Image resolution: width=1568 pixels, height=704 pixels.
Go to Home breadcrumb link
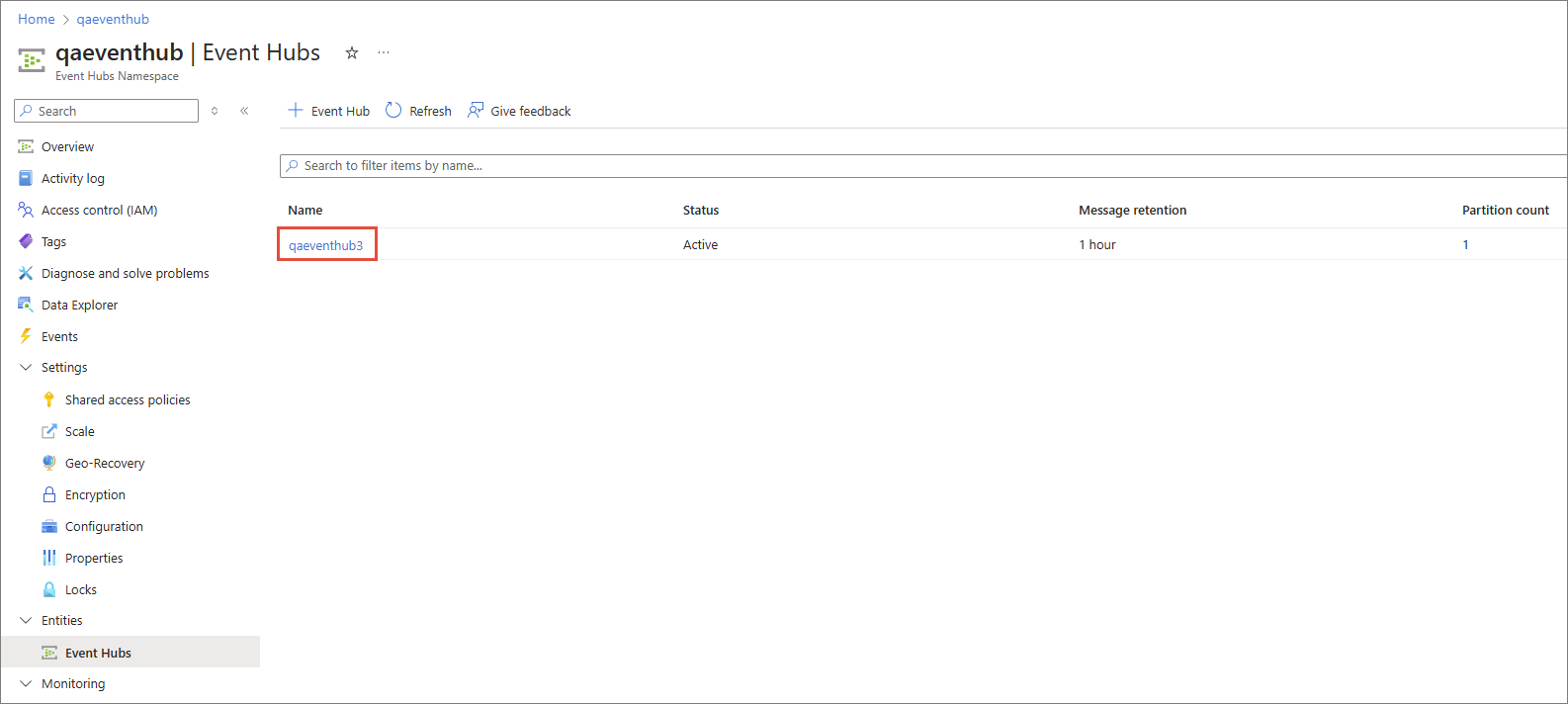(37, 19)
